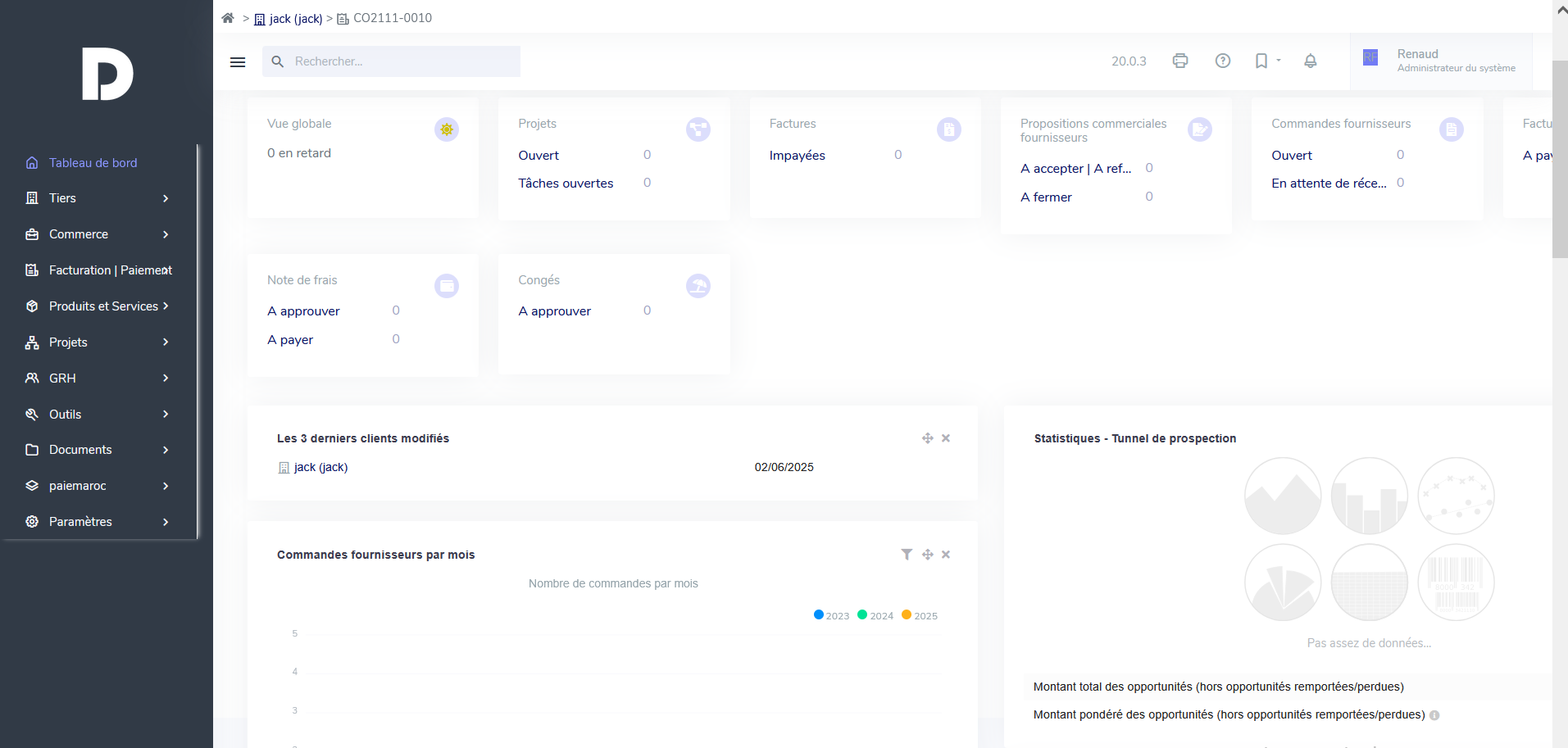The image size is (1568, 748).
Task: Click the print icon in the top bar
Action: [x=1180, y=61]
